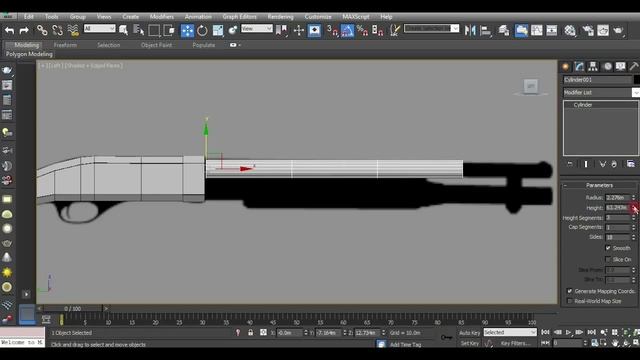The width and height of the screenshot is (640, 360).
Task: Click the Add Time Tag field
Action: click(405, 344)
